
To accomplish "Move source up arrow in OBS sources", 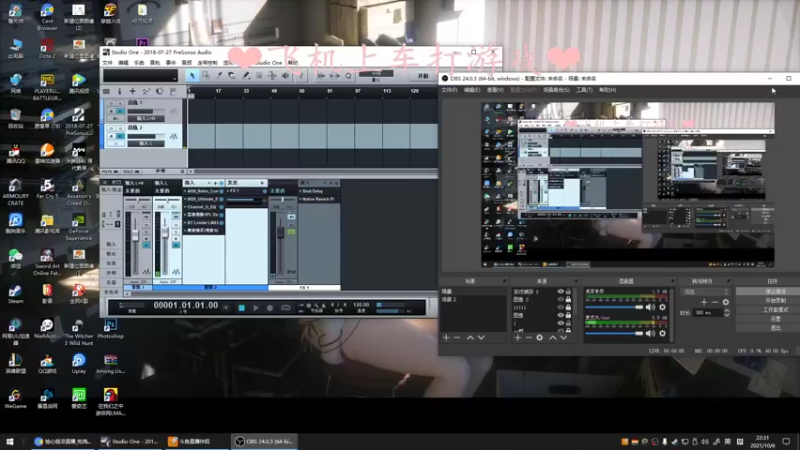I will (553, 338).
